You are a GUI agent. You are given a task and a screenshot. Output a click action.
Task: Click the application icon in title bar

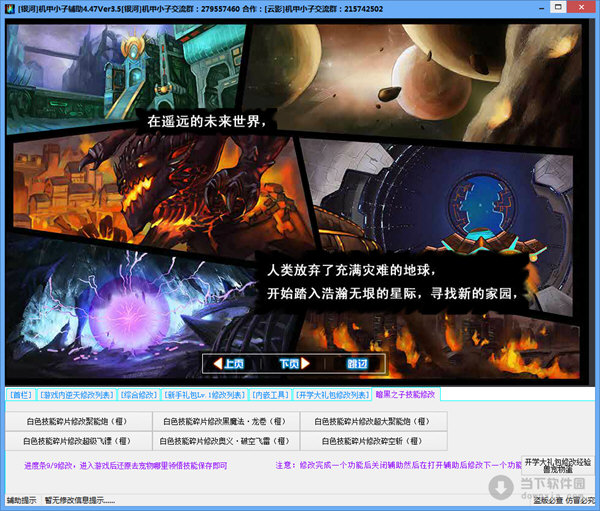point(9,8)
